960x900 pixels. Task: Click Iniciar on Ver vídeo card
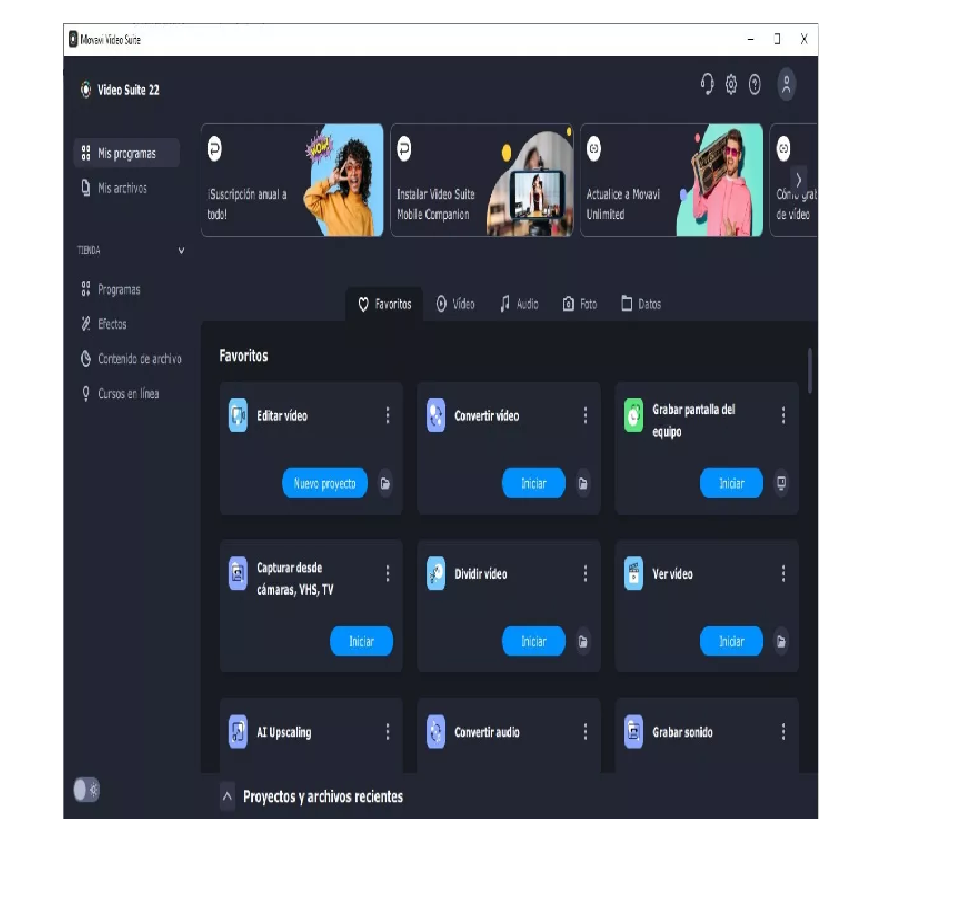(731, 641)
